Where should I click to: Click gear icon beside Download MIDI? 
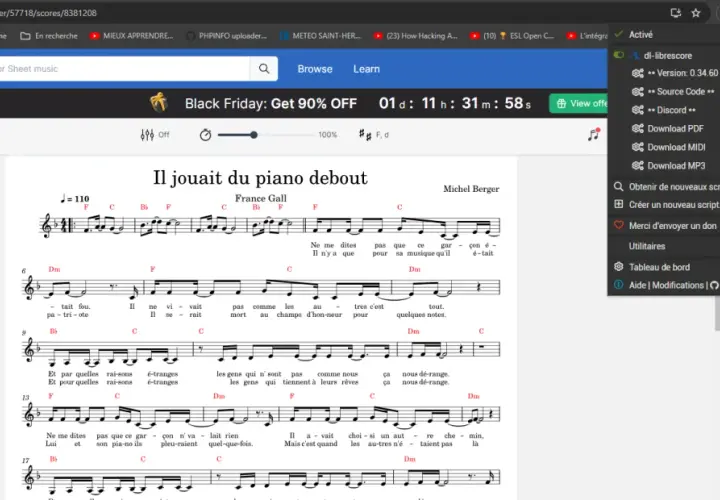tap(637, 147)
